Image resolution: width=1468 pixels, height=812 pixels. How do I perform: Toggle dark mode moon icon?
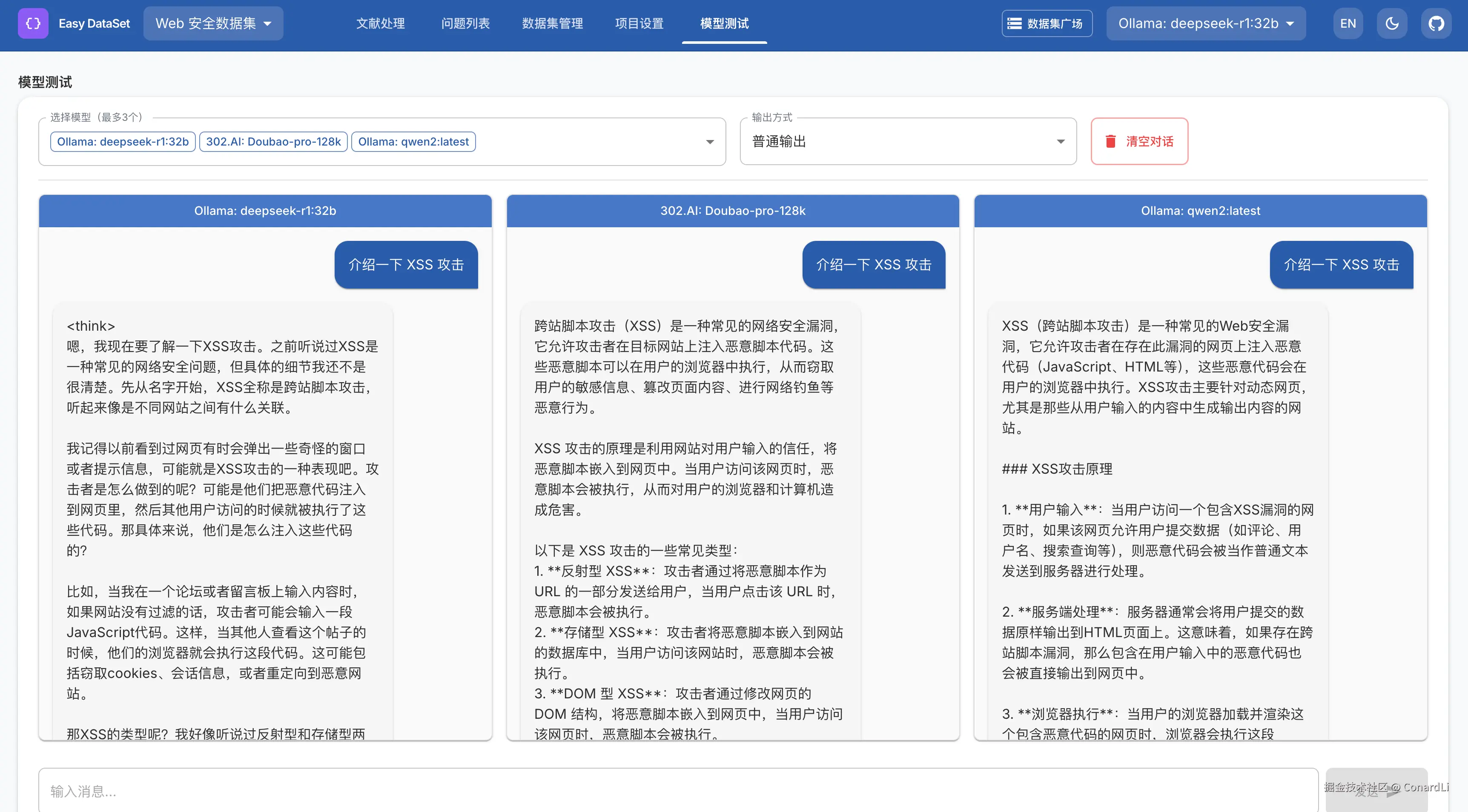click(x=1392, y=23)
